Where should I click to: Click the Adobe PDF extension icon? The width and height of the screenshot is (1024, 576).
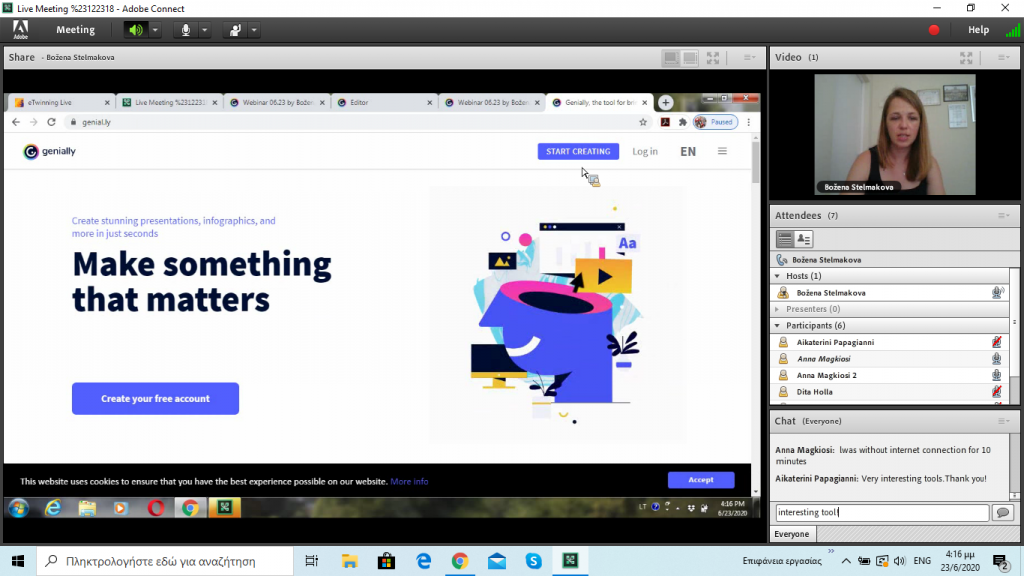pyautogui.click(x=665, y=122)
